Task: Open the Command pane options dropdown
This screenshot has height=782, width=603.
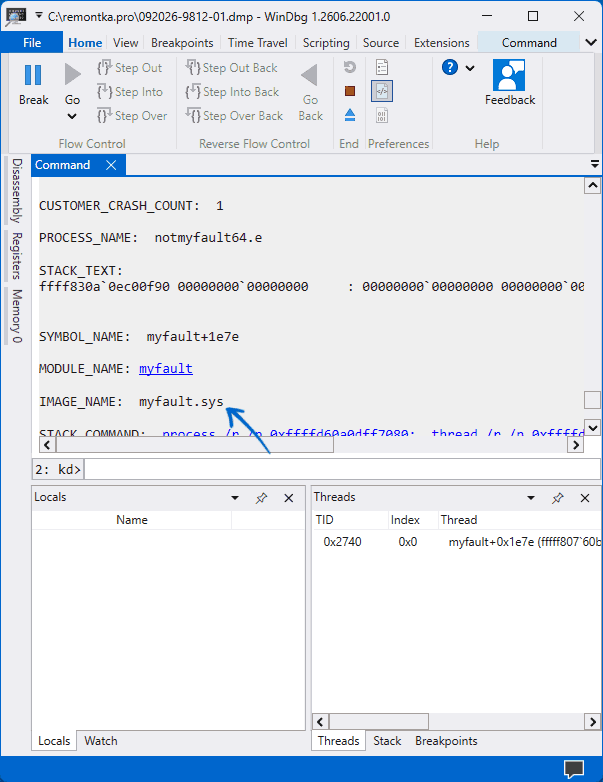Action: click(595, 164)
